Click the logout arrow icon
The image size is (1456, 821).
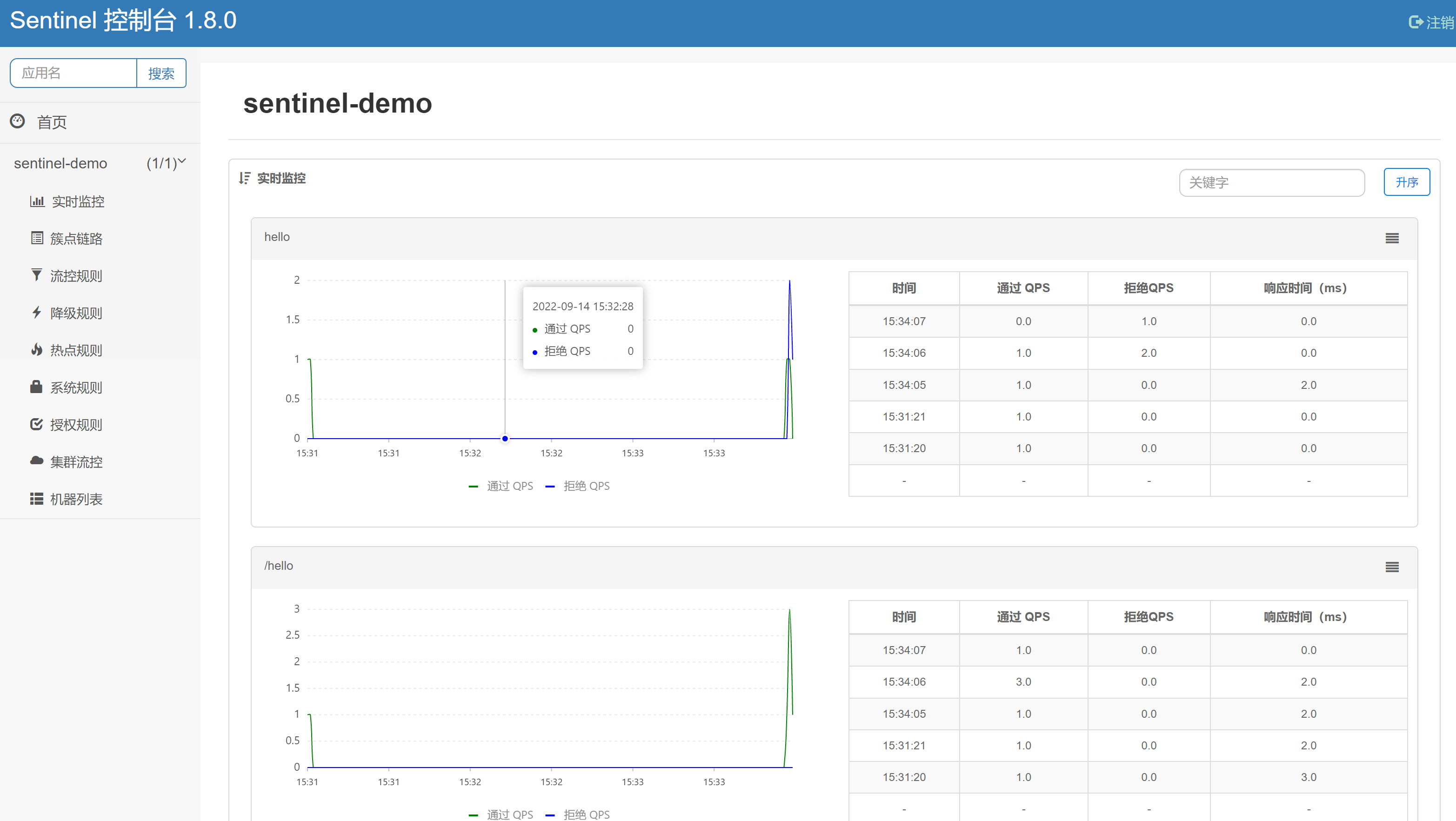point(1416,22)
